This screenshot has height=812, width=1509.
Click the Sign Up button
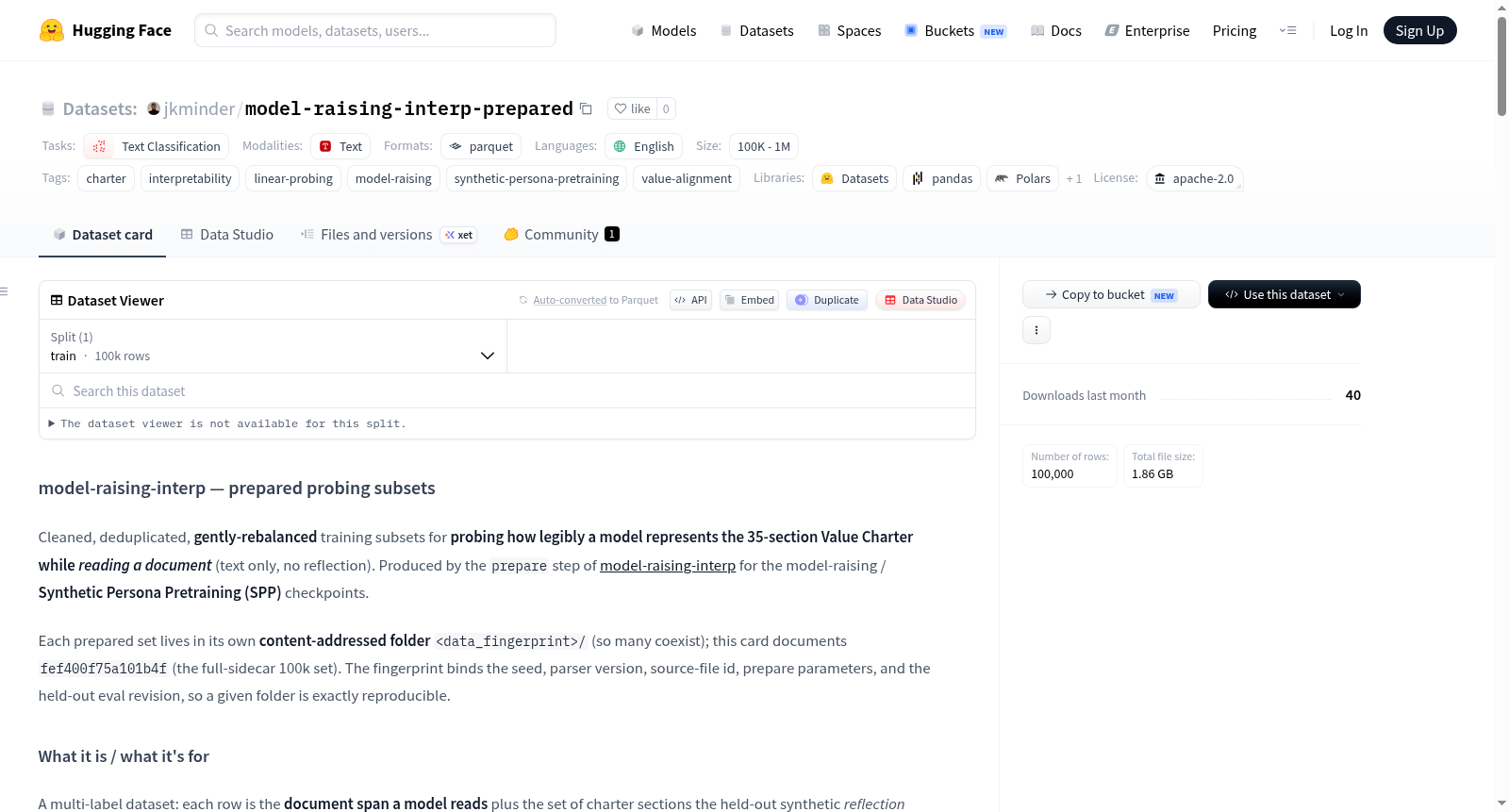pyautogui.click(x=1419, y=30)
